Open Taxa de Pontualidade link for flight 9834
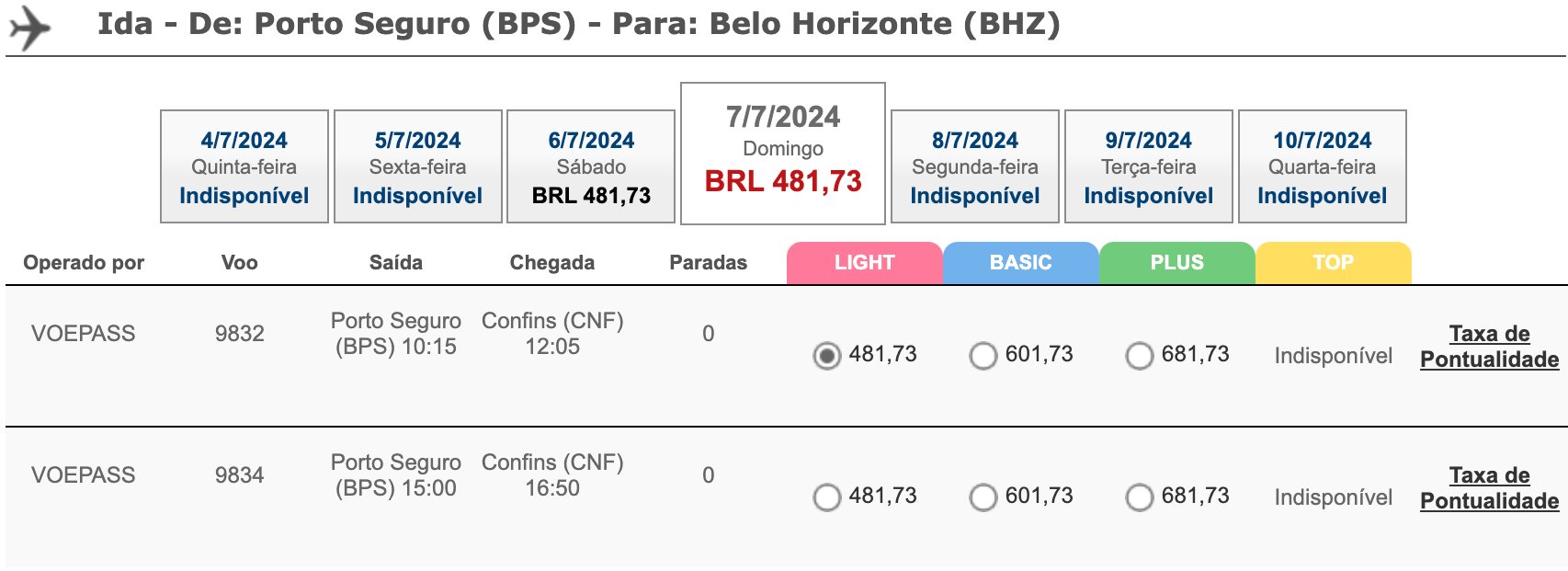The width and height of the screenshot is (1568, 571). click(x=1490, y=488)
